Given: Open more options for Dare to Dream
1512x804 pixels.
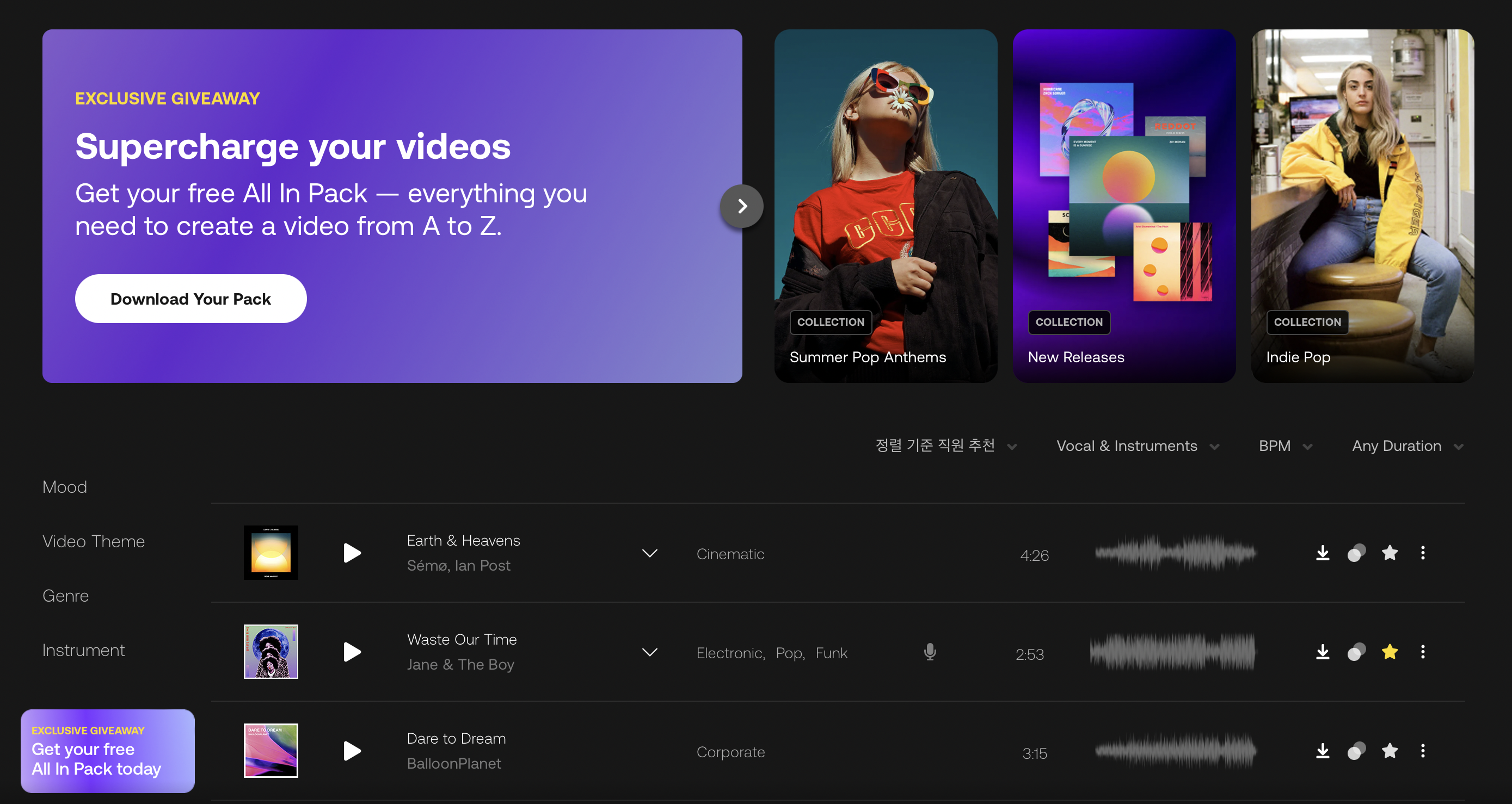Looking at the screenshot, I should tap(1422, 751).
